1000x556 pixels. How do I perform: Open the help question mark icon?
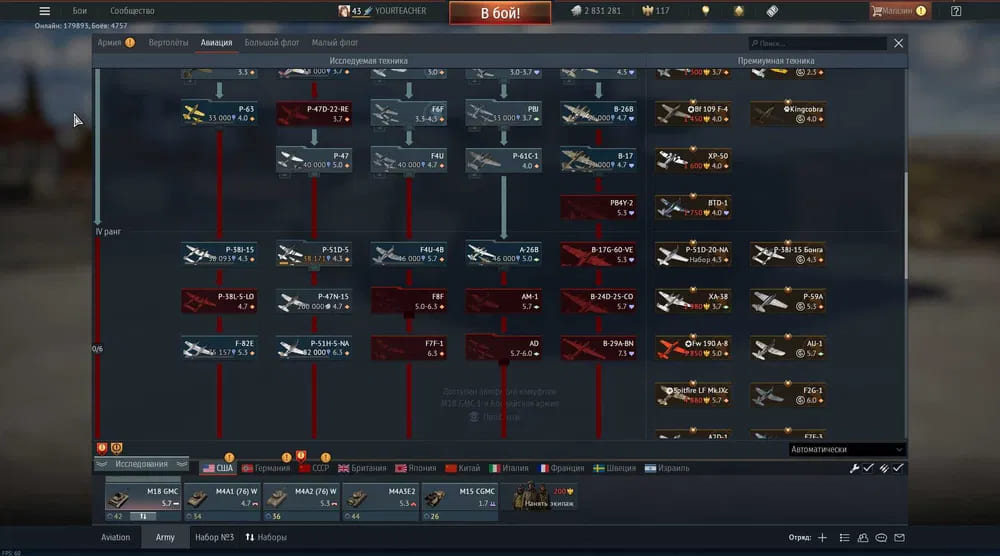pos(956,11)
